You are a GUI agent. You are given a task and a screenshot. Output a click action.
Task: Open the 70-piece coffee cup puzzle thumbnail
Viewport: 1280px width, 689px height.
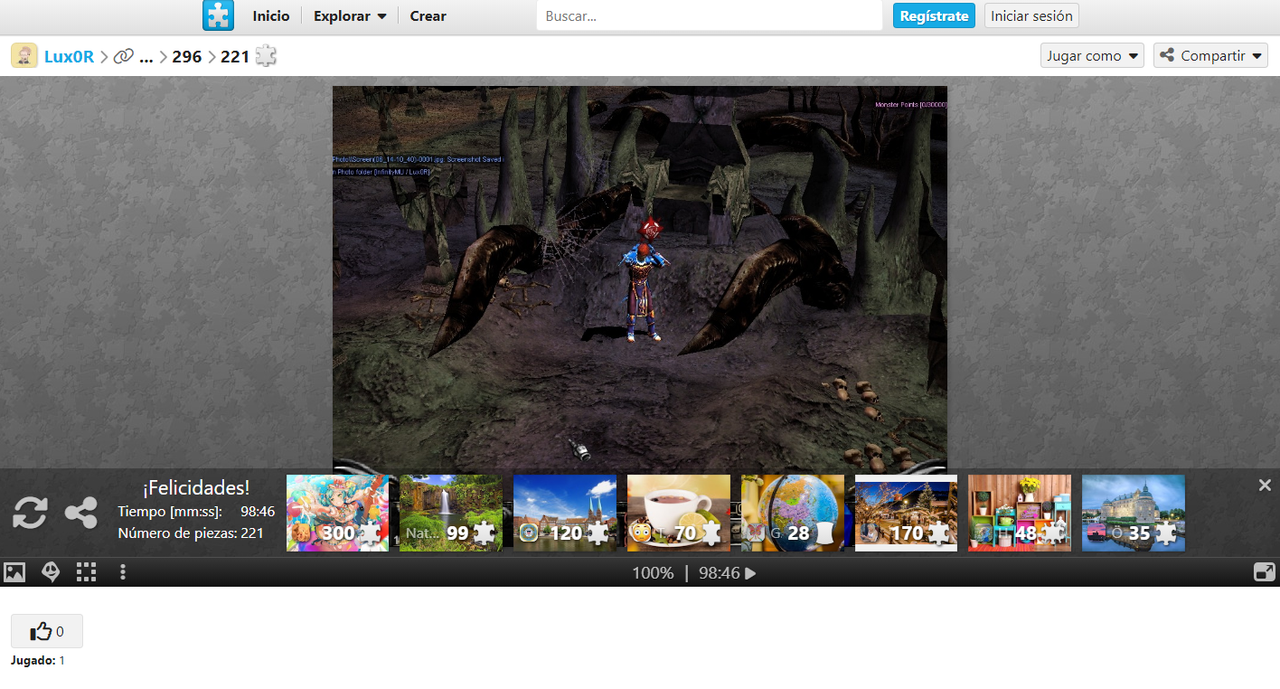click(x=679, y=513)
